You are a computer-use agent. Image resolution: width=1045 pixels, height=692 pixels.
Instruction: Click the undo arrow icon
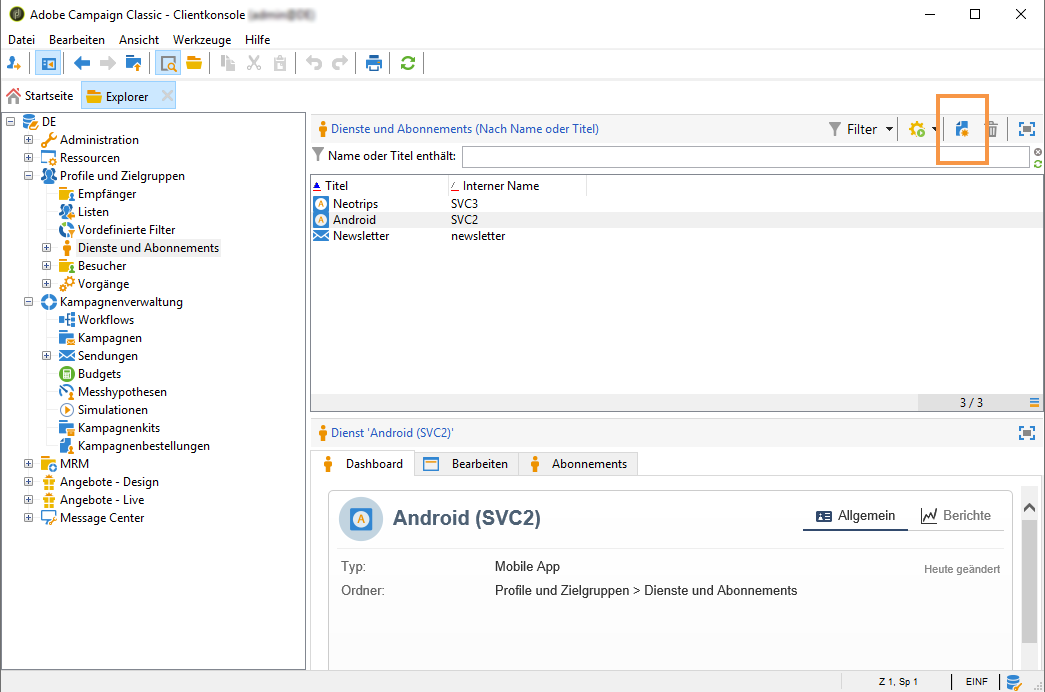(314, 63)
